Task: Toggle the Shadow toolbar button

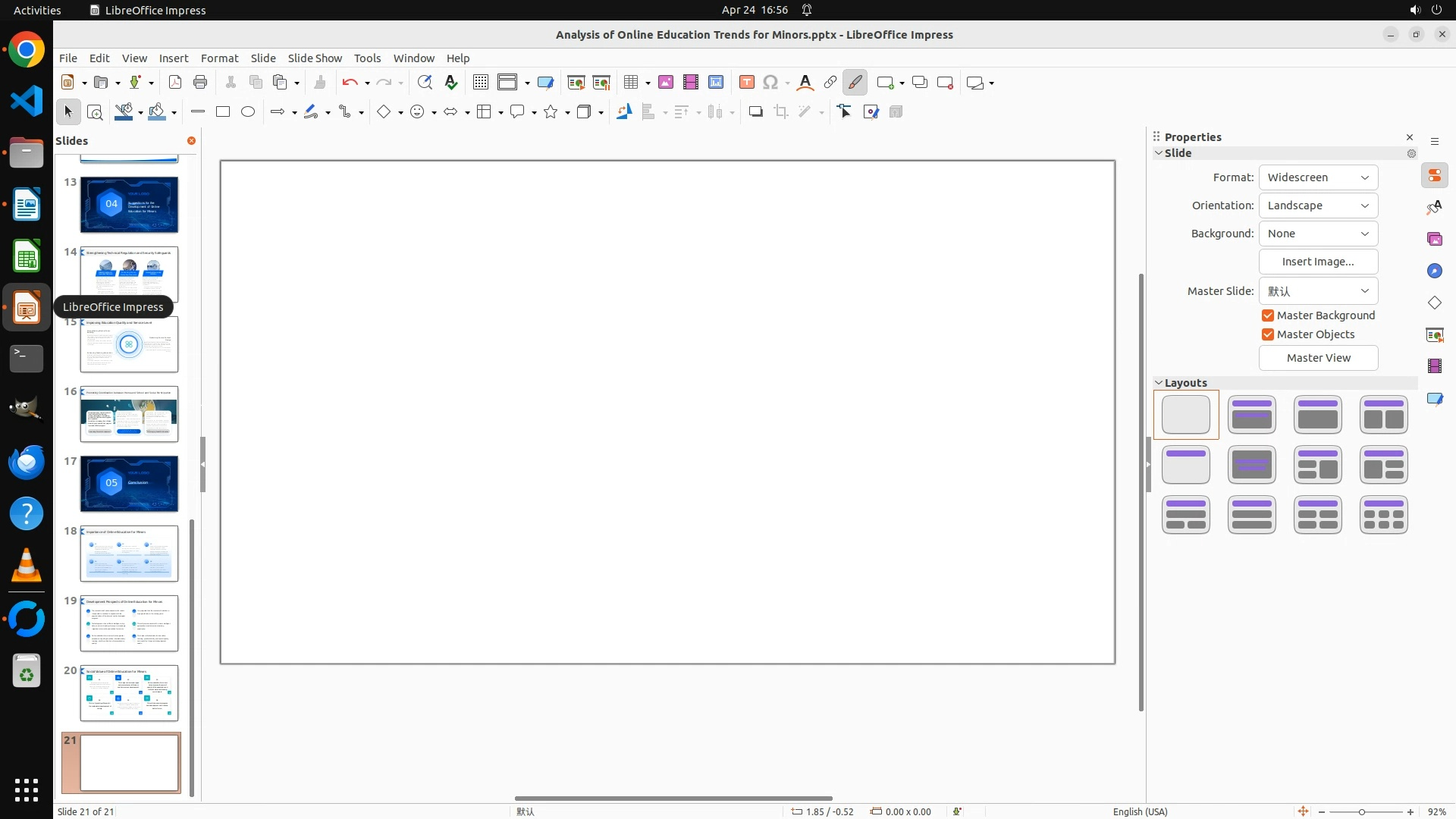Action: click(x=755, y=112)
